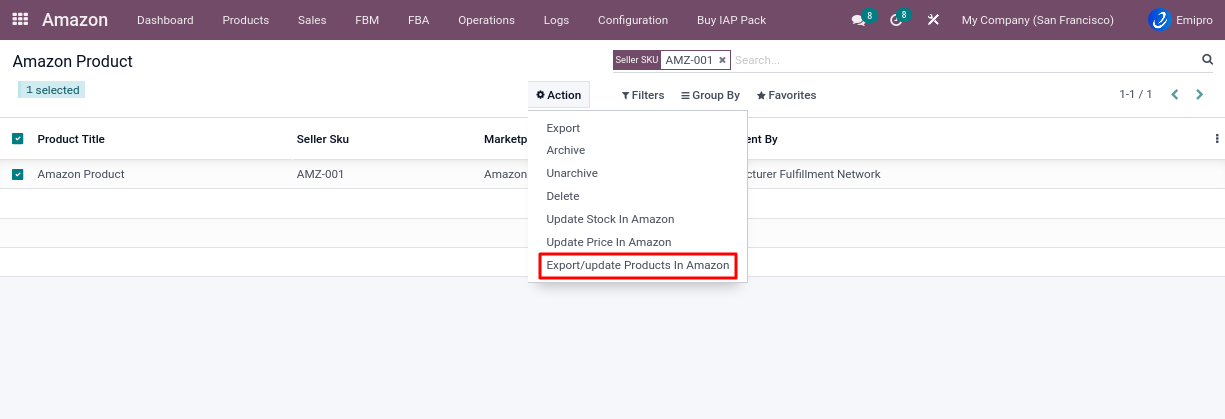Go to next page arrow
This screenshot has height=419, width=1225.
point(1201,95)
